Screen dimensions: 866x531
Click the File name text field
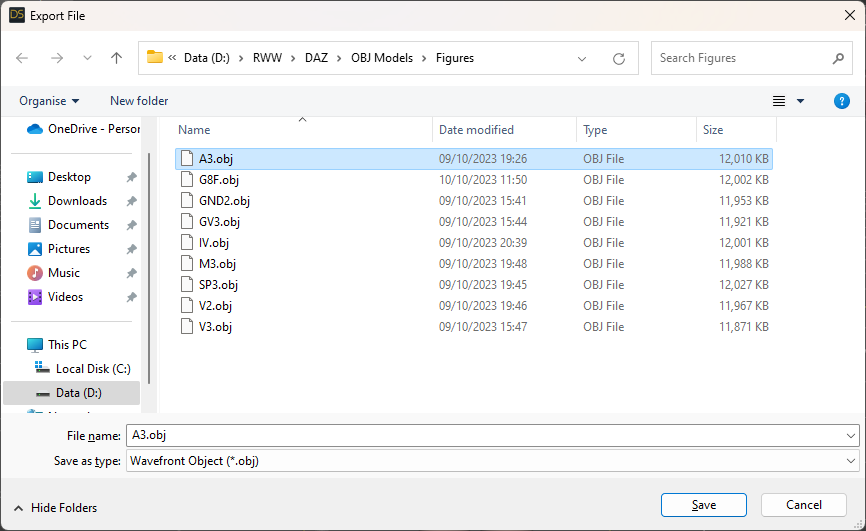480,436
